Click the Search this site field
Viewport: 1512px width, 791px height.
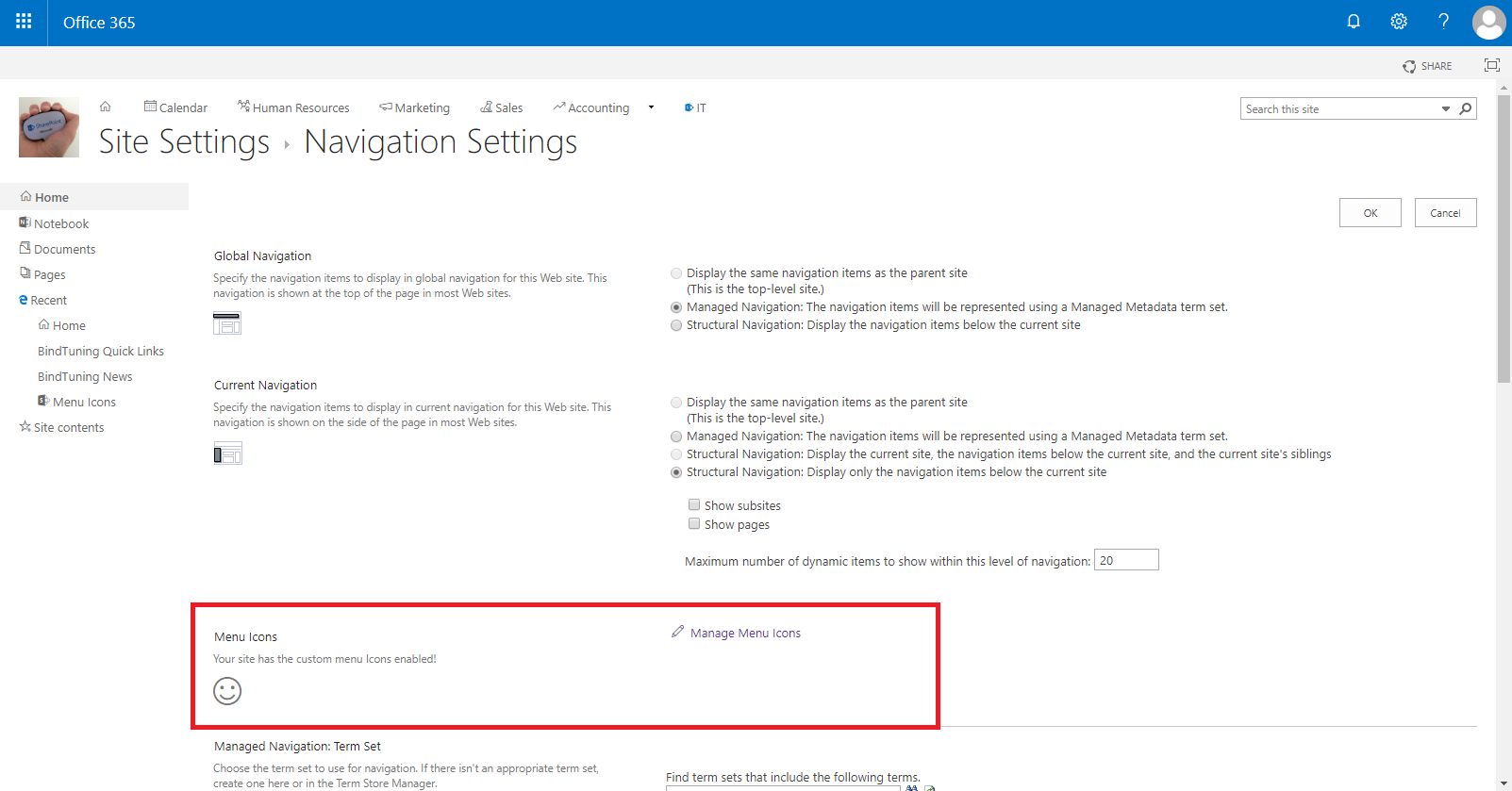[x=1339, y=108]
